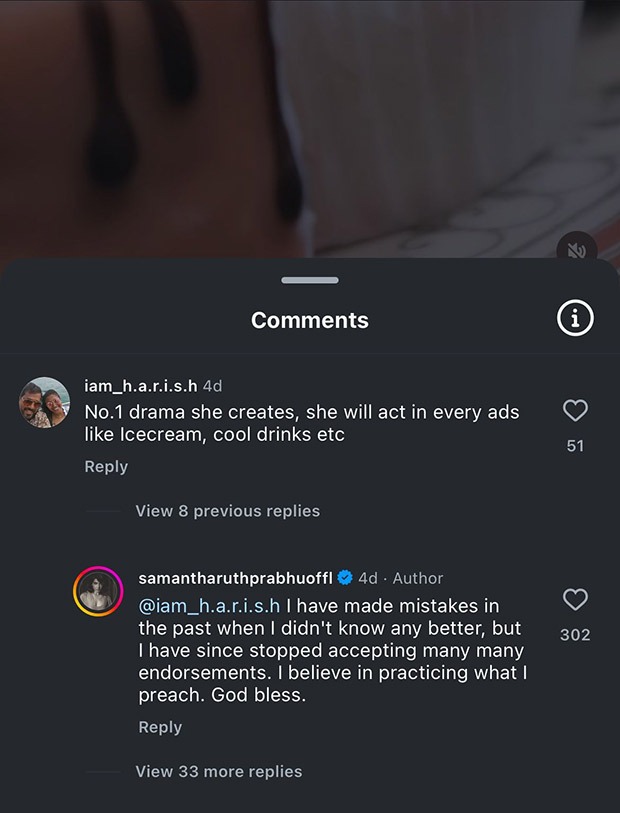
Task: Open the iam_h.a.r.i.s.h username link
Action: [x=141, y=386]
